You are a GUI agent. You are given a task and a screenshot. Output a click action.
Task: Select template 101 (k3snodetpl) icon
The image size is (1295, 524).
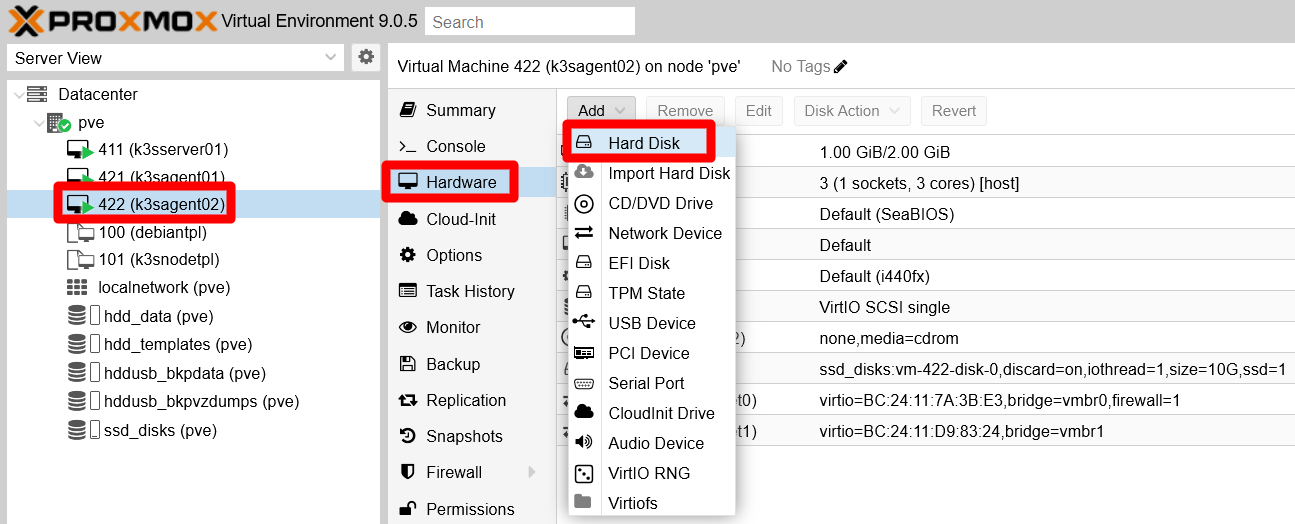[x=80, y=260]
